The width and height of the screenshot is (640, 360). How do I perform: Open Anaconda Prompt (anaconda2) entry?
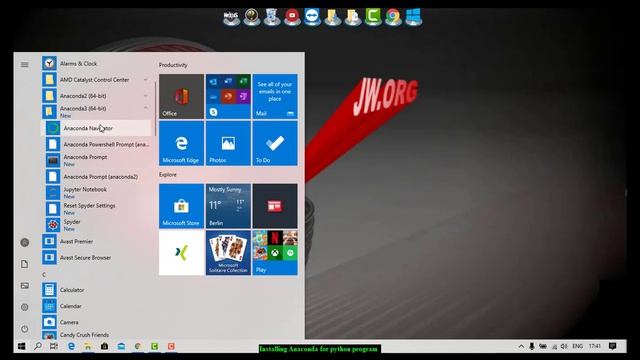pos(97,176)
